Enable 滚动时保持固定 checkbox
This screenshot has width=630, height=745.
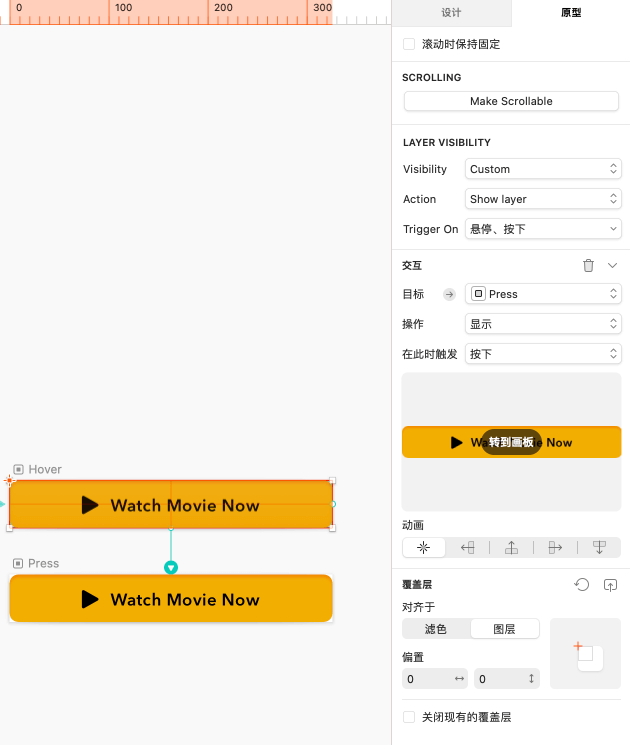(x=409, y=44)
